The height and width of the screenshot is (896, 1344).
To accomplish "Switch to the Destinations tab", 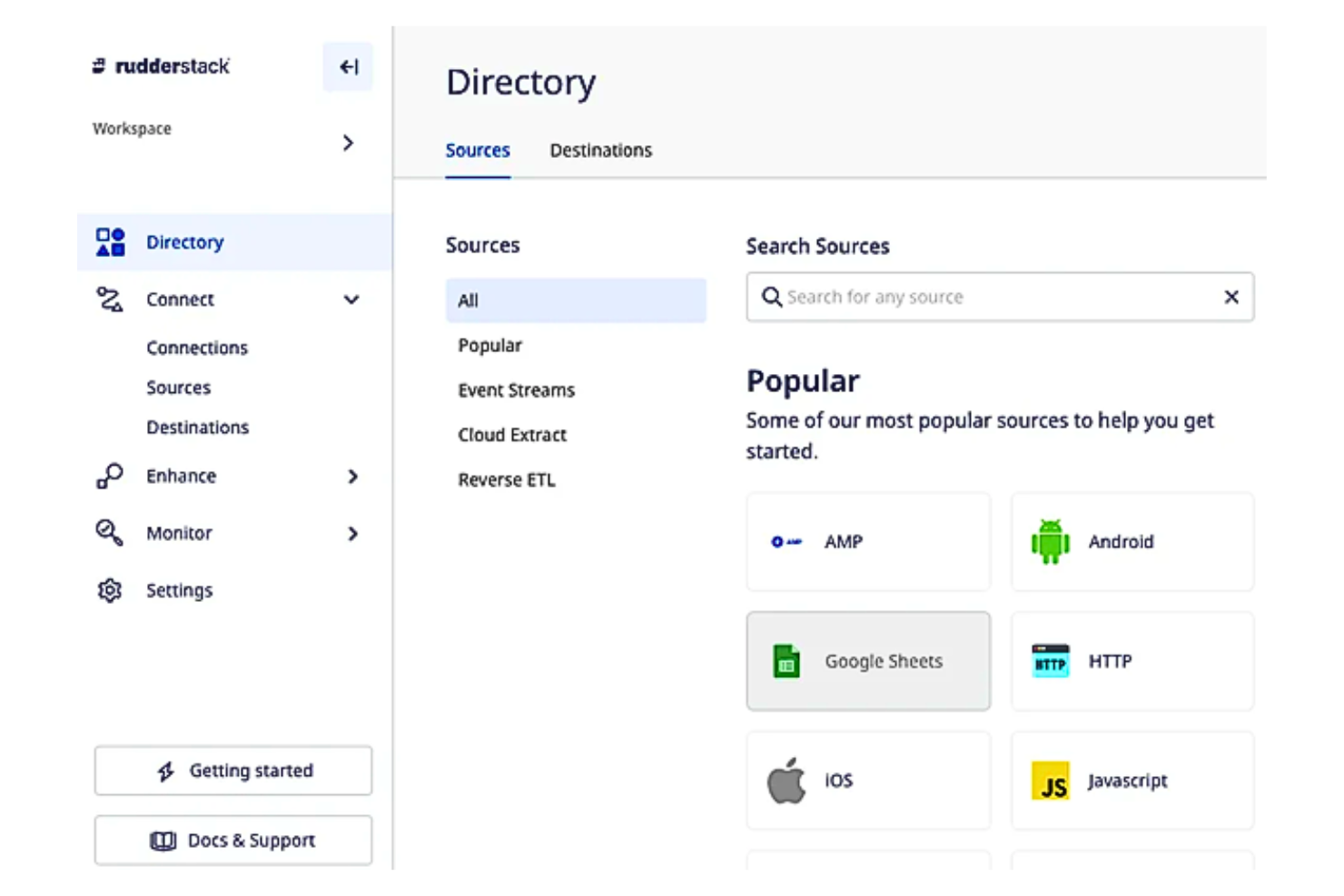I will pos(600,150).
